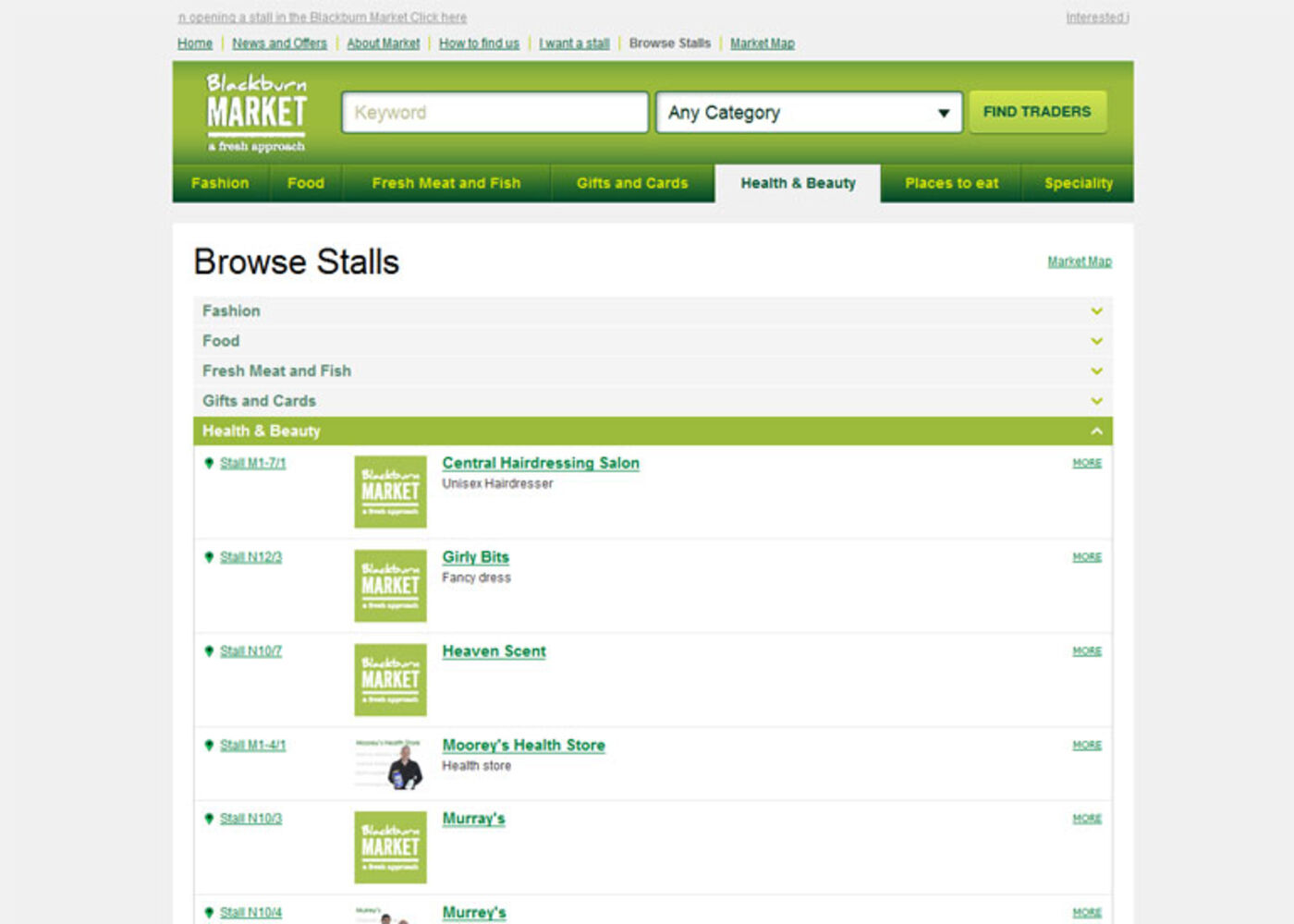Click the Blackburn Market header logo
Viewport: 1294px width, 924px height.
(x=256, y=112)
